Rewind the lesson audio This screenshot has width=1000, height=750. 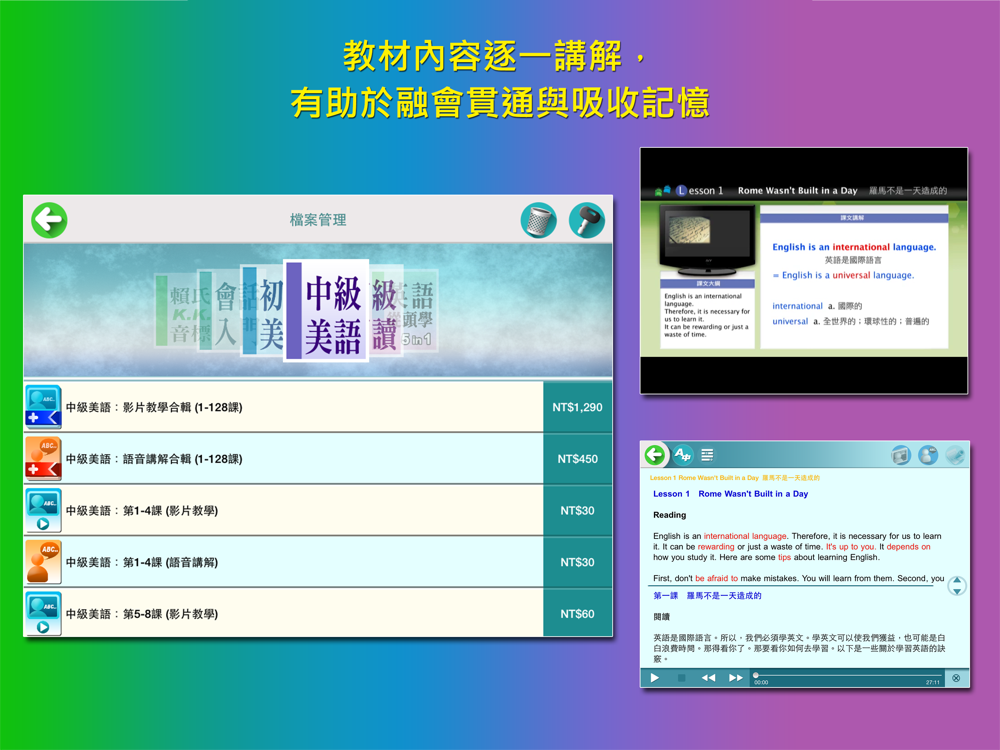coord(708,678)
